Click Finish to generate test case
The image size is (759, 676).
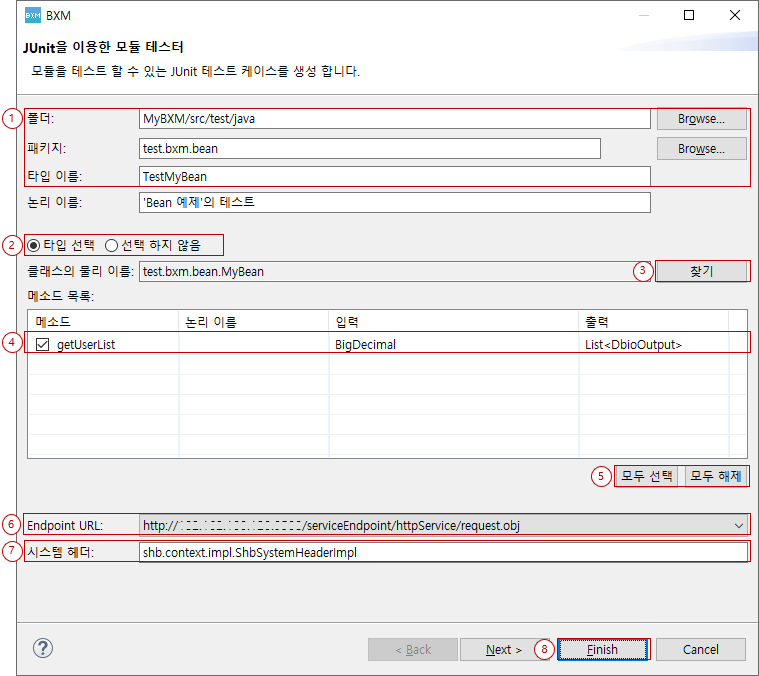[x=602, y=649]
